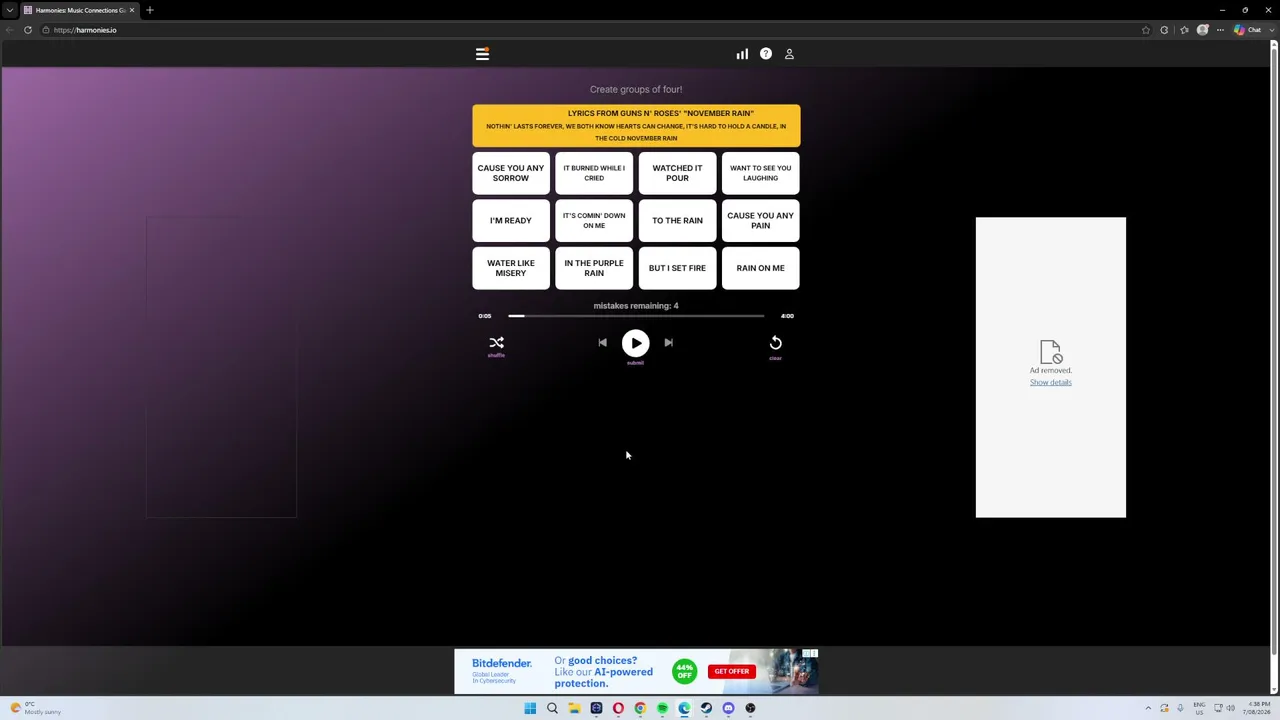Click the next track icon
The width and height of the screenshot is (1280, 720).
pyautogui.click(x=669, y=343)
